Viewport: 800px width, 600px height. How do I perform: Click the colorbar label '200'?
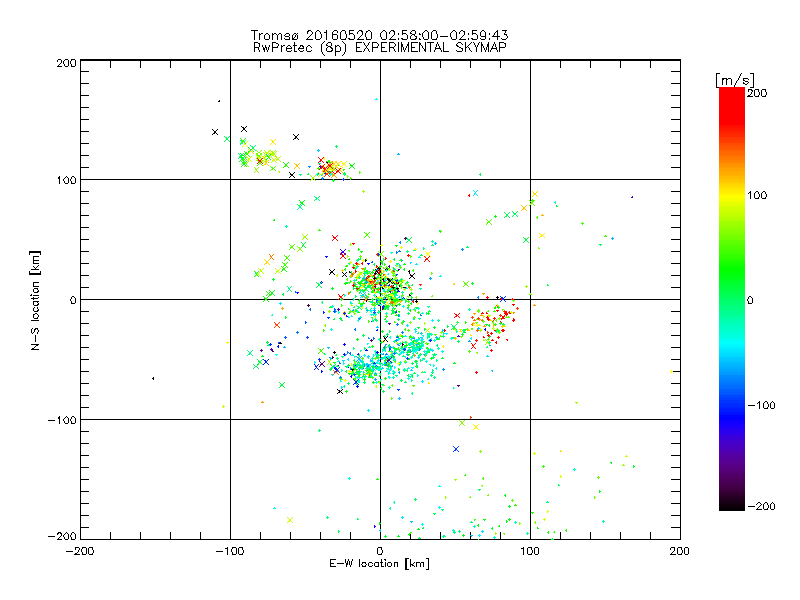(x=757, y=93)
